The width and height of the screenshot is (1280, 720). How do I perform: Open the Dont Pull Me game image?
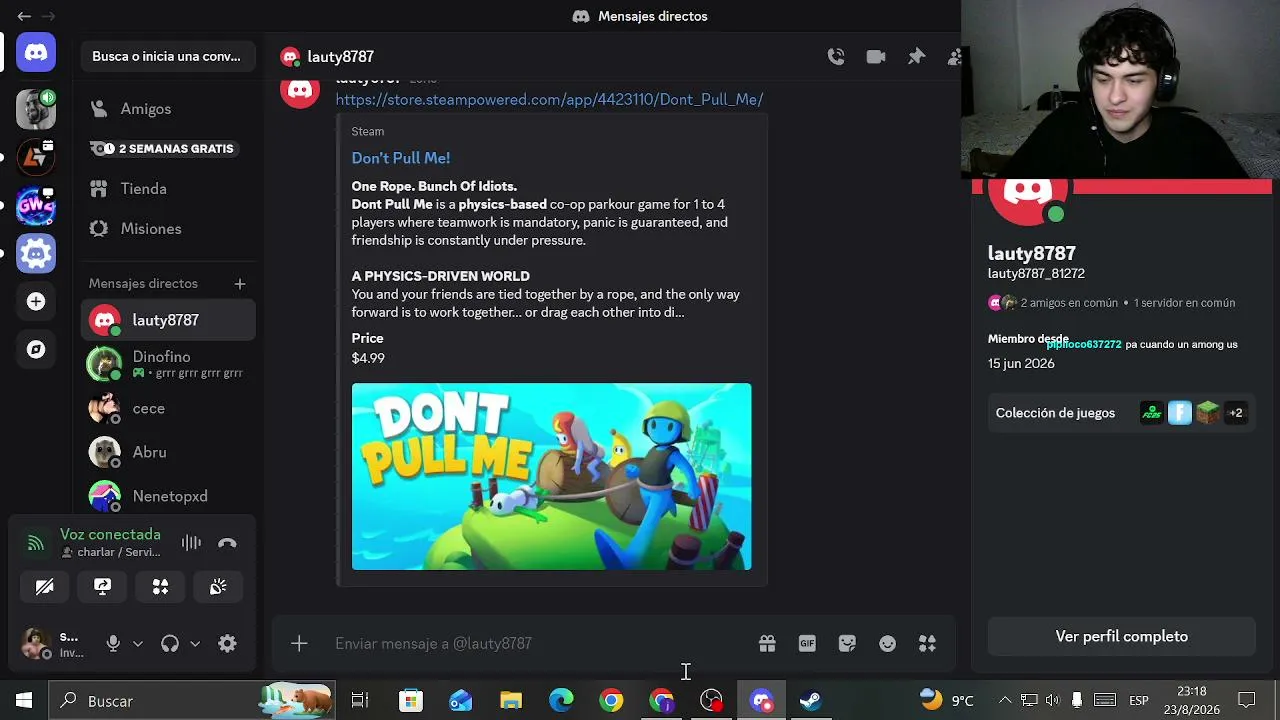coord(551,477)
